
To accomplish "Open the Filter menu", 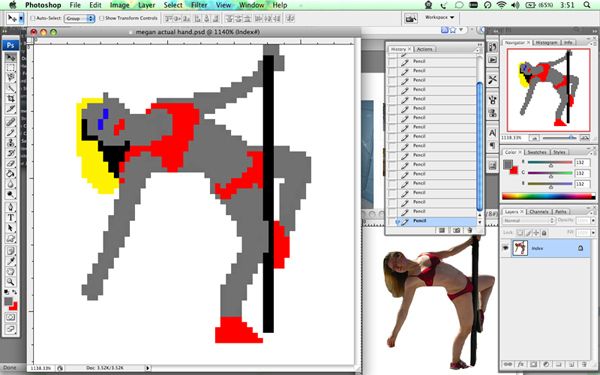I will click(199, 5).
